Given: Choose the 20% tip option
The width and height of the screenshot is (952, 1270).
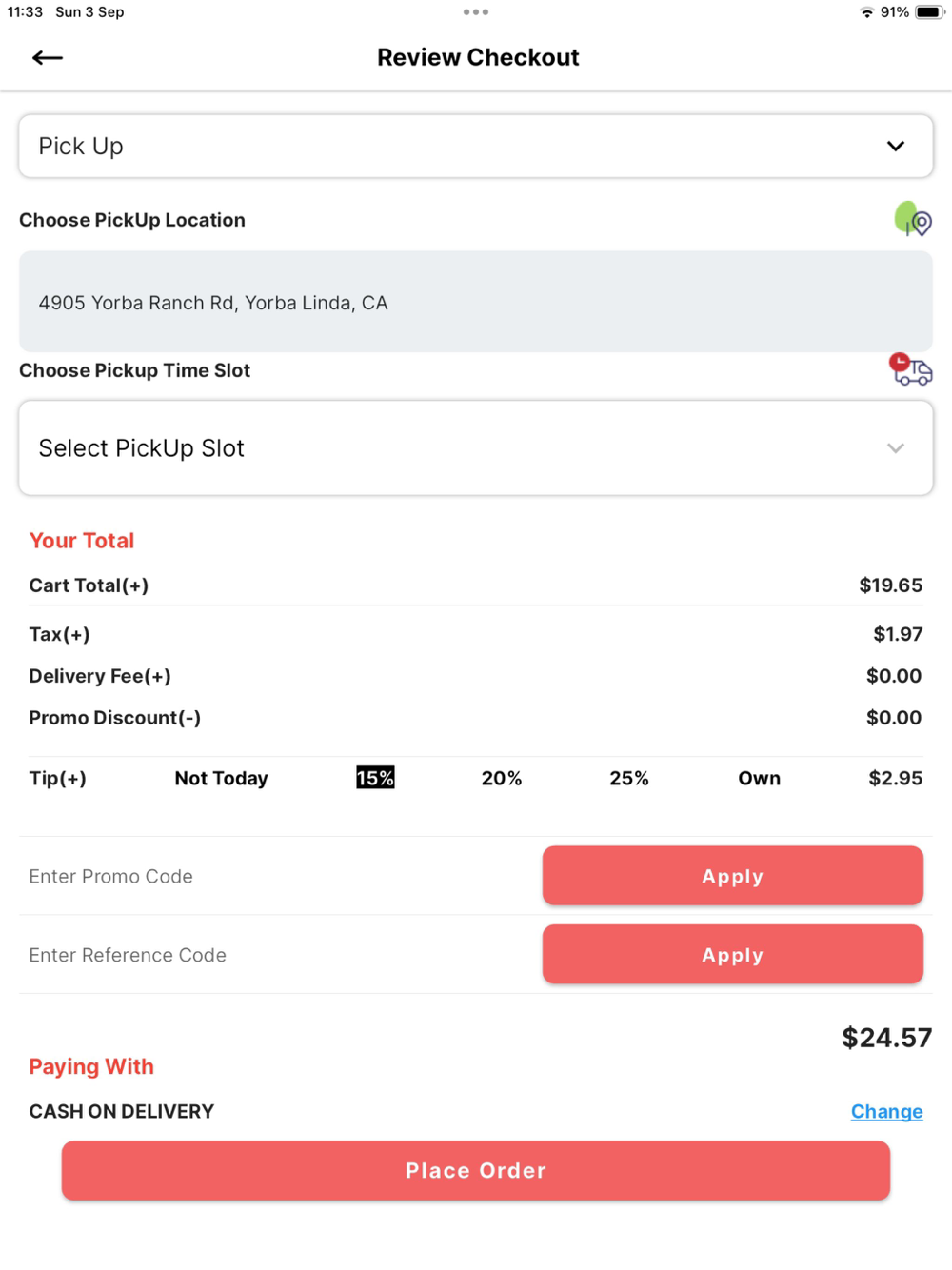Looking at the screenshot, I should point(502,779).
